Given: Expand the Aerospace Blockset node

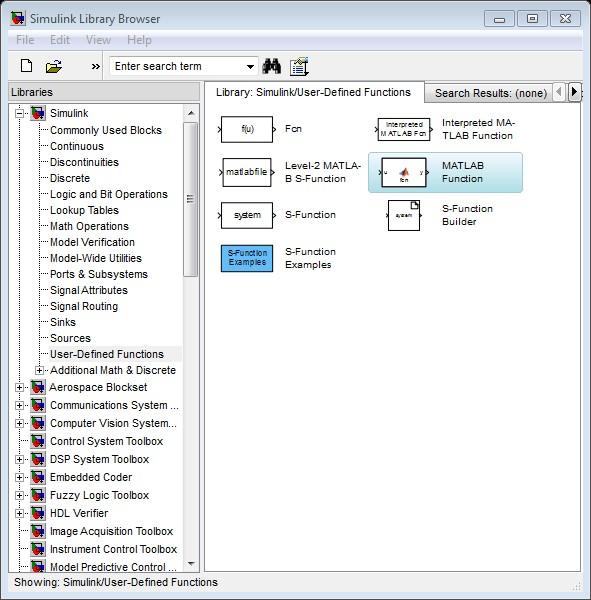Looking at the screenshot, I should pos(19,387).
